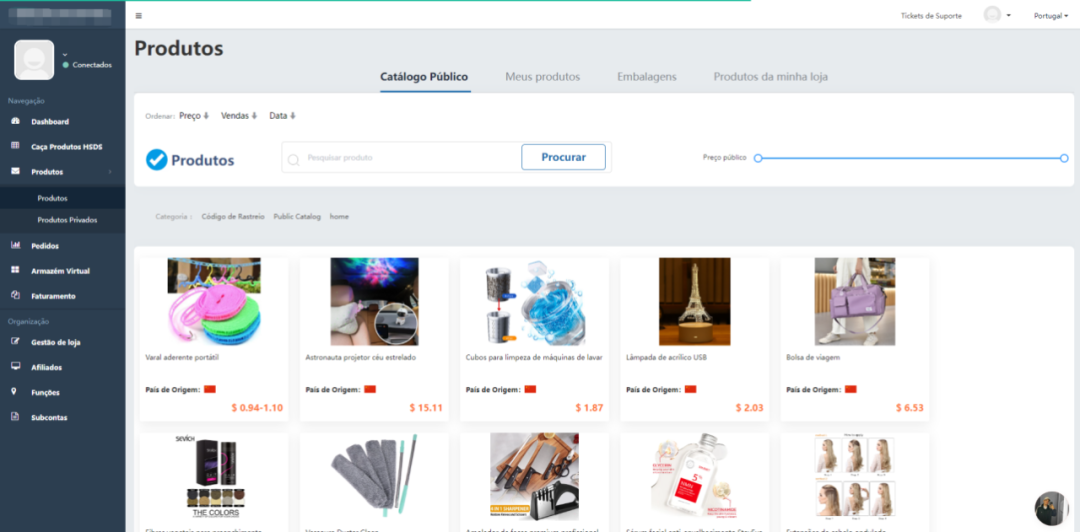Open Astronauta projetor céu estrelado image
Screen dimensions: 1080x532
(374, 302)
